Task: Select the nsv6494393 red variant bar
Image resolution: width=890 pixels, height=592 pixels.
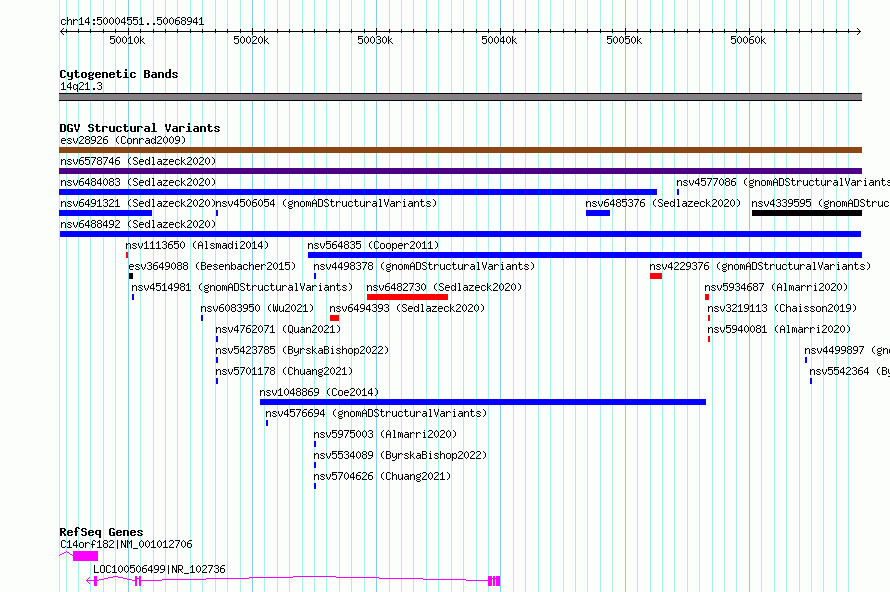Action: [x=334, y=318]
